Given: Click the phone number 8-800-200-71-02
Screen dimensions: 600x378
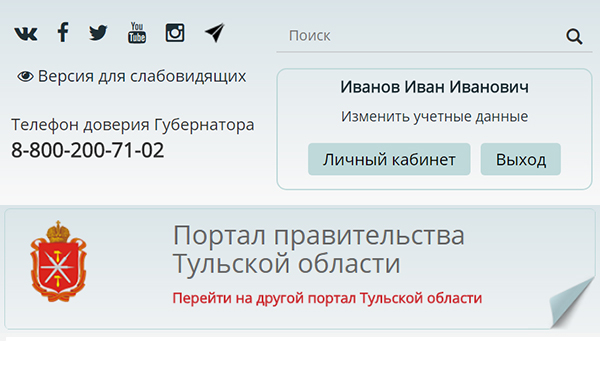Looking at the screenshot, I should tap(88, 150).
